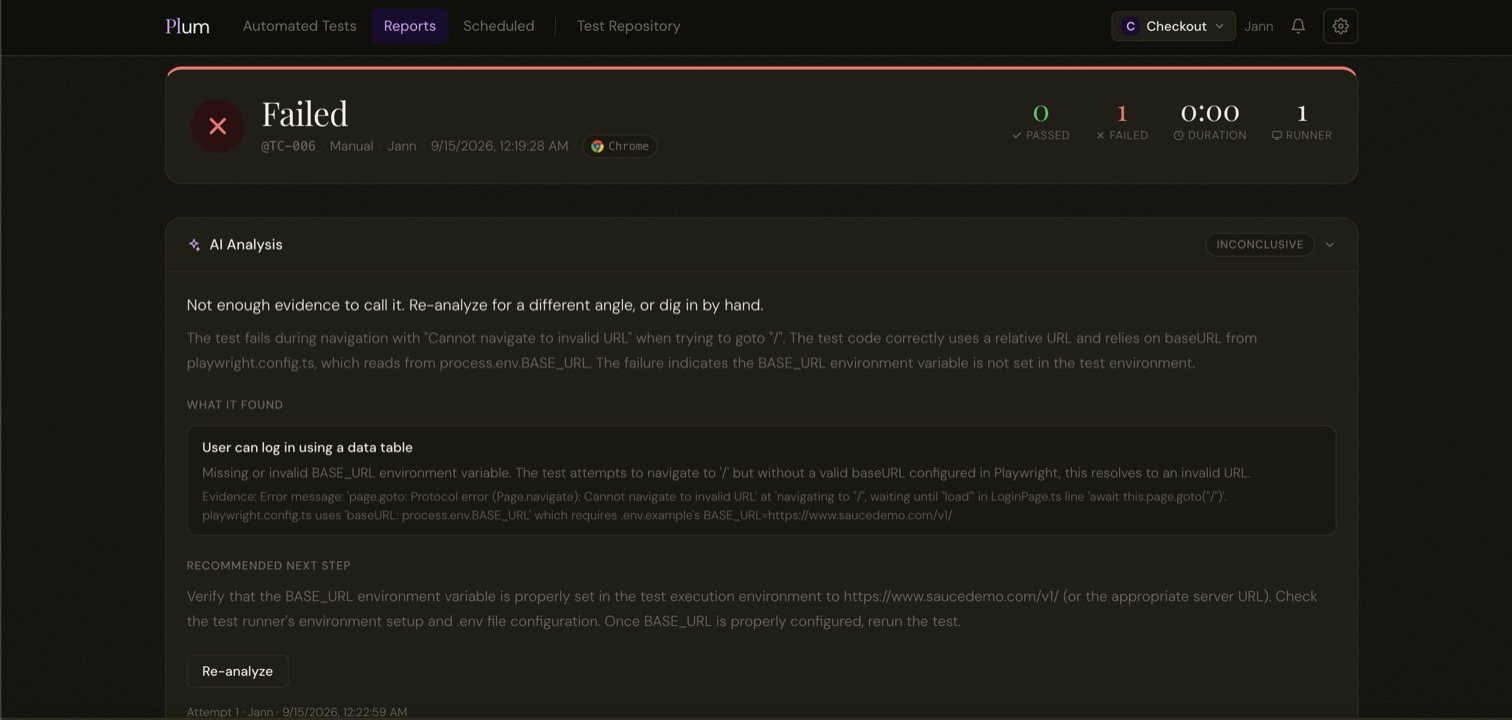Click the 'RECOMMENDED NEXT STEP' label
Viewport: 1512px width, 720px height.
[269, 566]
